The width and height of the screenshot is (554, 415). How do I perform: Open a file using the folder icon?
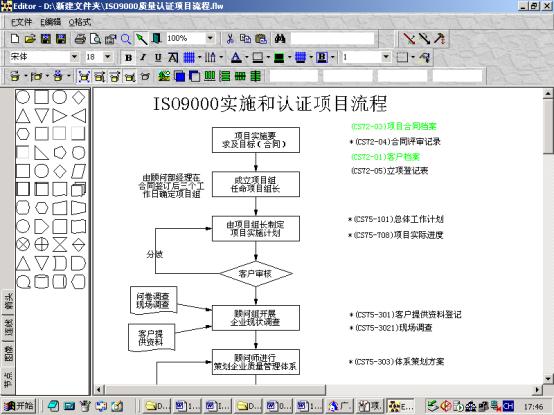pos(30,38)
